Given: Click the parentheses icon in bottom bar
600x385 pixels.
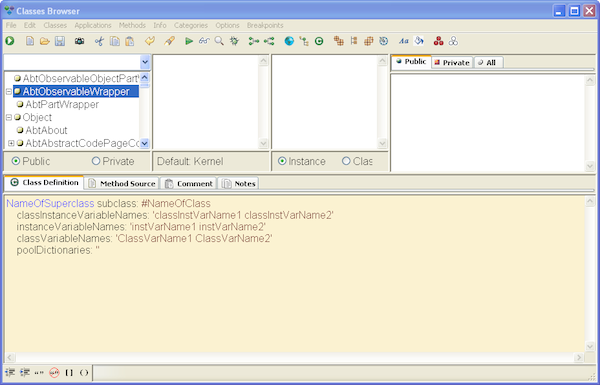Looking at the screenshot, I should 84,372.
